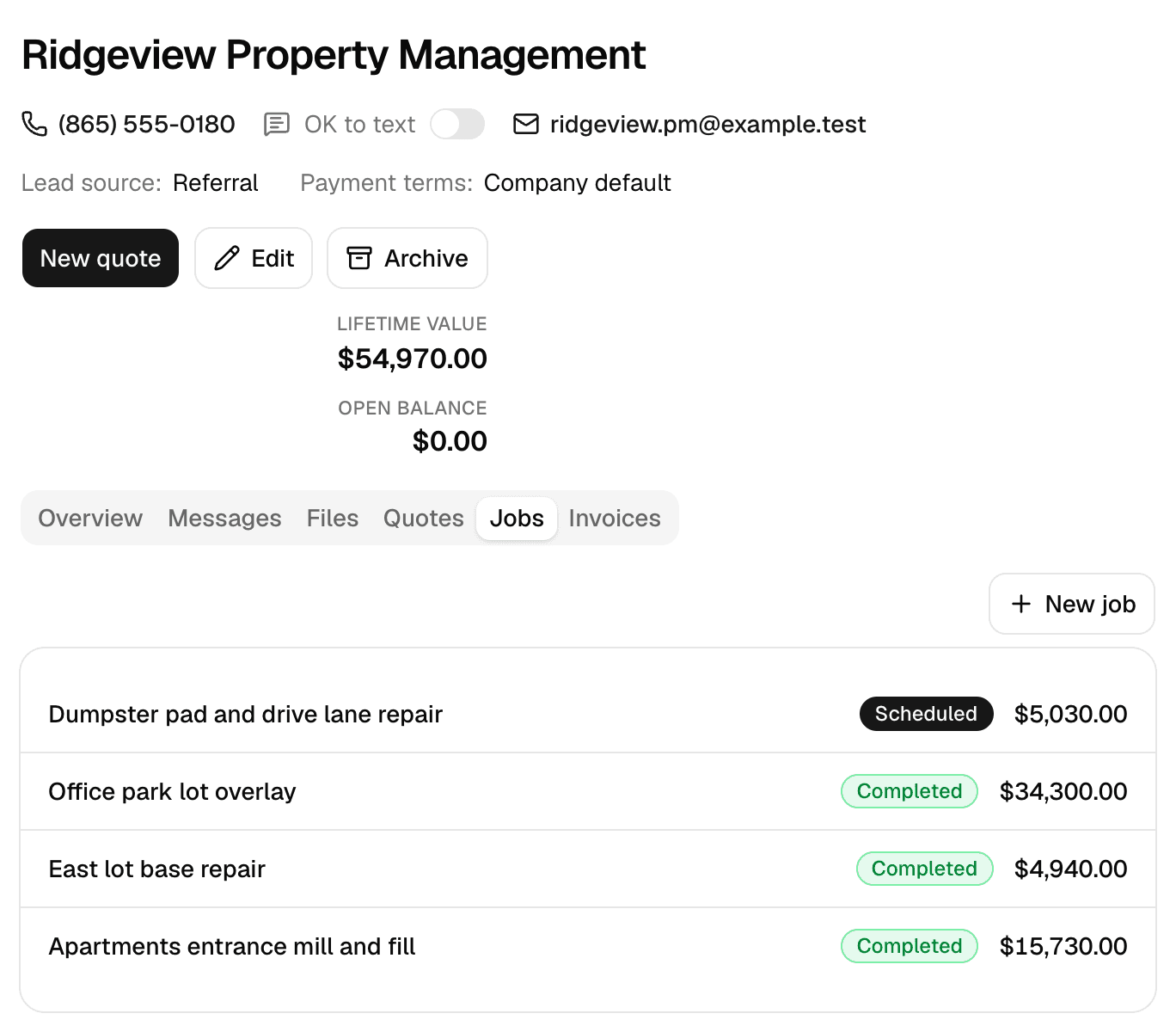Click the Referral lead source value
Screen dimensions: 1176x1032
216,182
